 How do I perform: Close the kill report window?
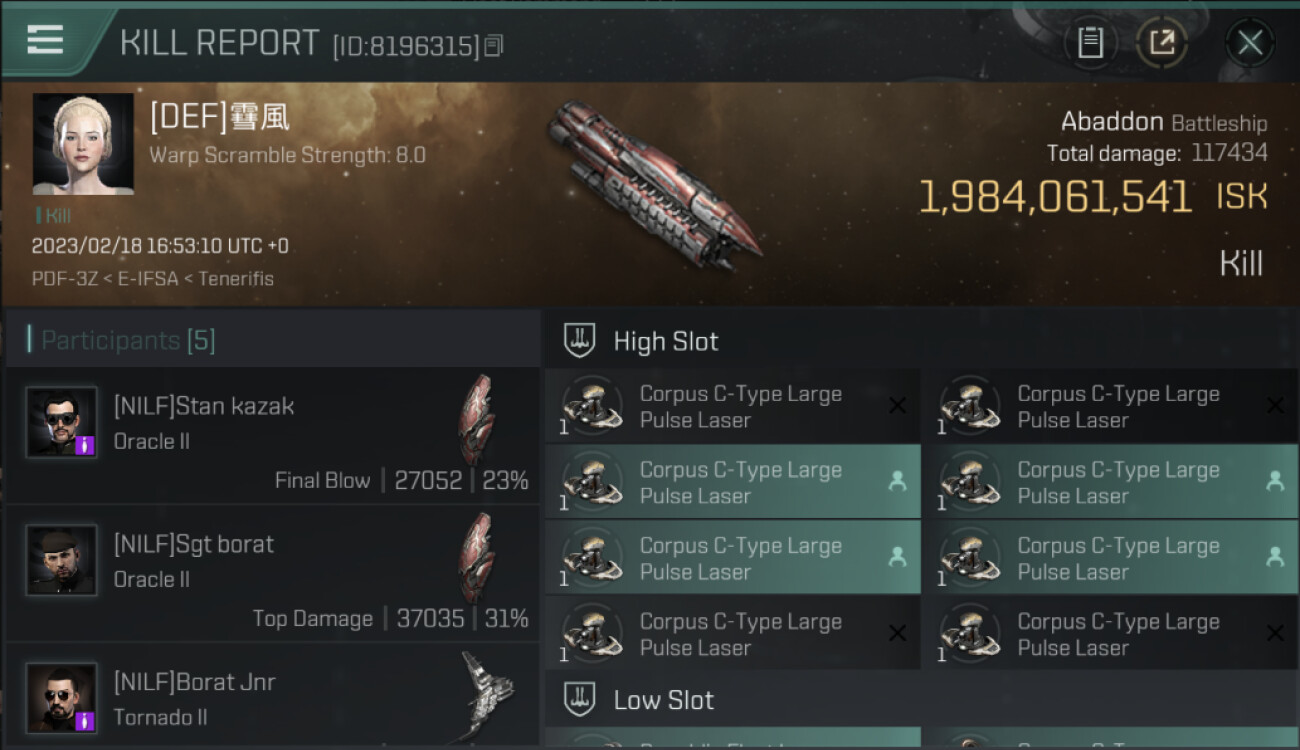(x=1250, y=43)
